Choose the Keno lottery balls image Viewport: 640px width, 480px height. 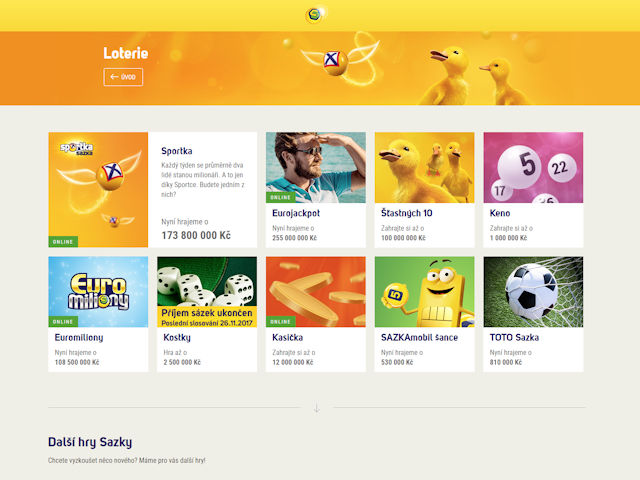[533, 167]
